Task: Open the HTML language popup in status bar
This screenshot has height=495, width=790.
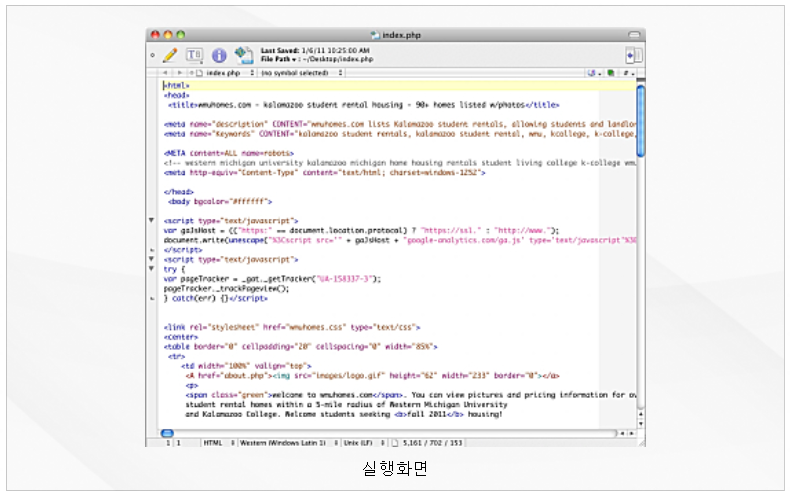Action: coord(219,443)
